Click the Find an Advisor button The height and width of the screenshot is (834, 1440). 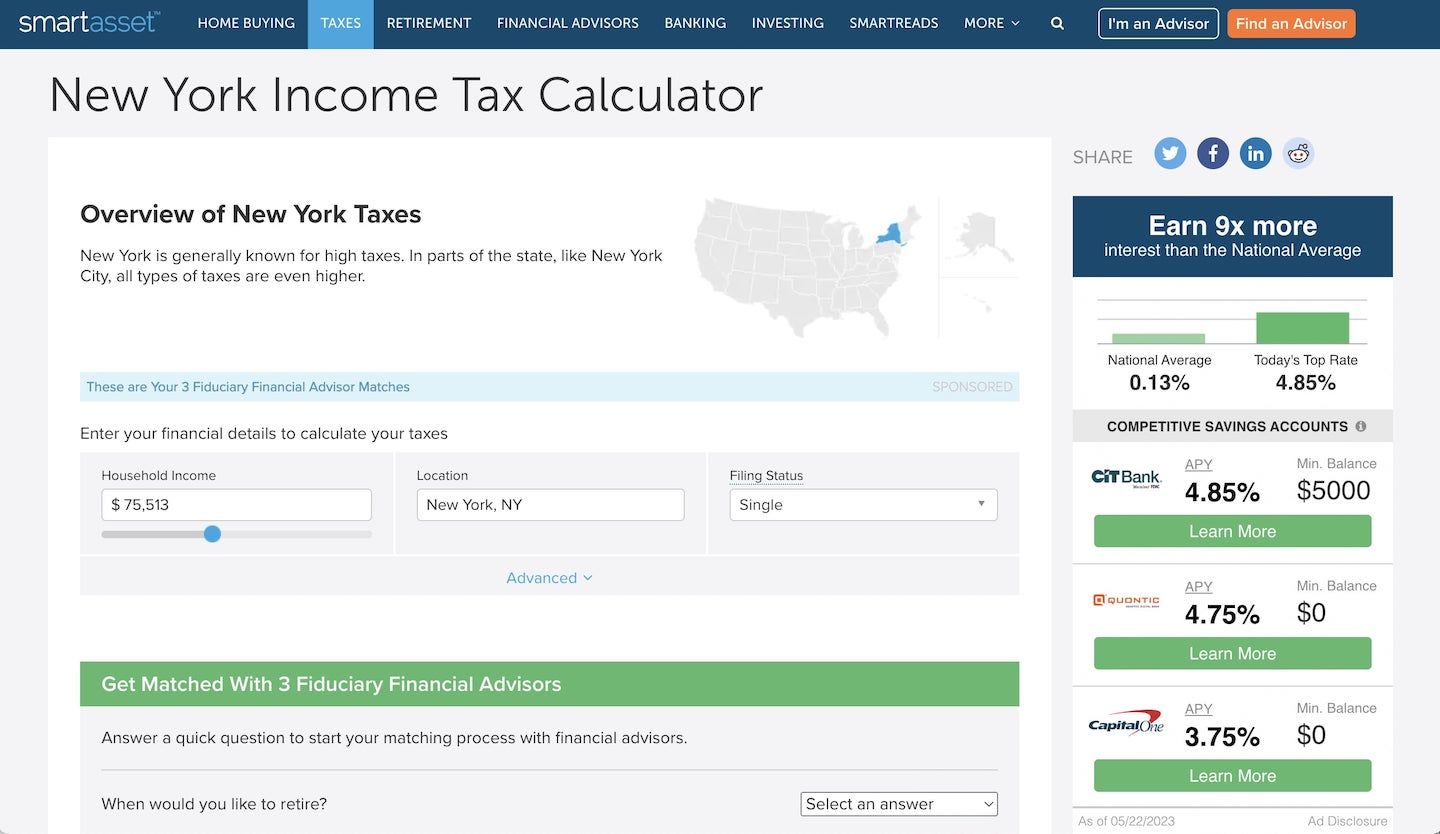1291,23
